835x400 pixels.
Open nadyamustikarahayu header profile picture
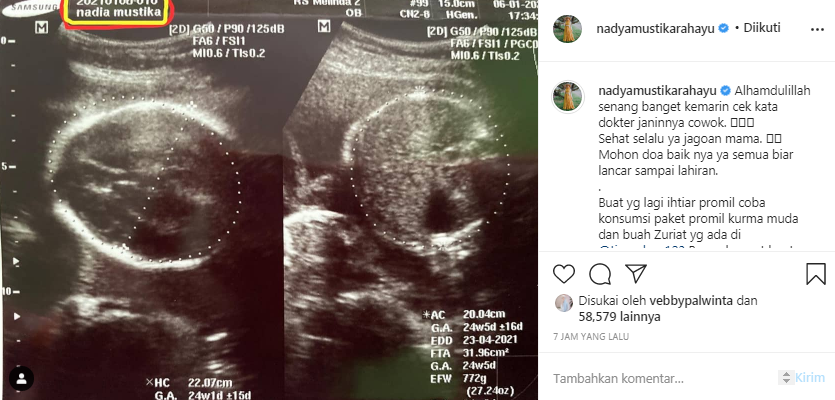(567, 29)
